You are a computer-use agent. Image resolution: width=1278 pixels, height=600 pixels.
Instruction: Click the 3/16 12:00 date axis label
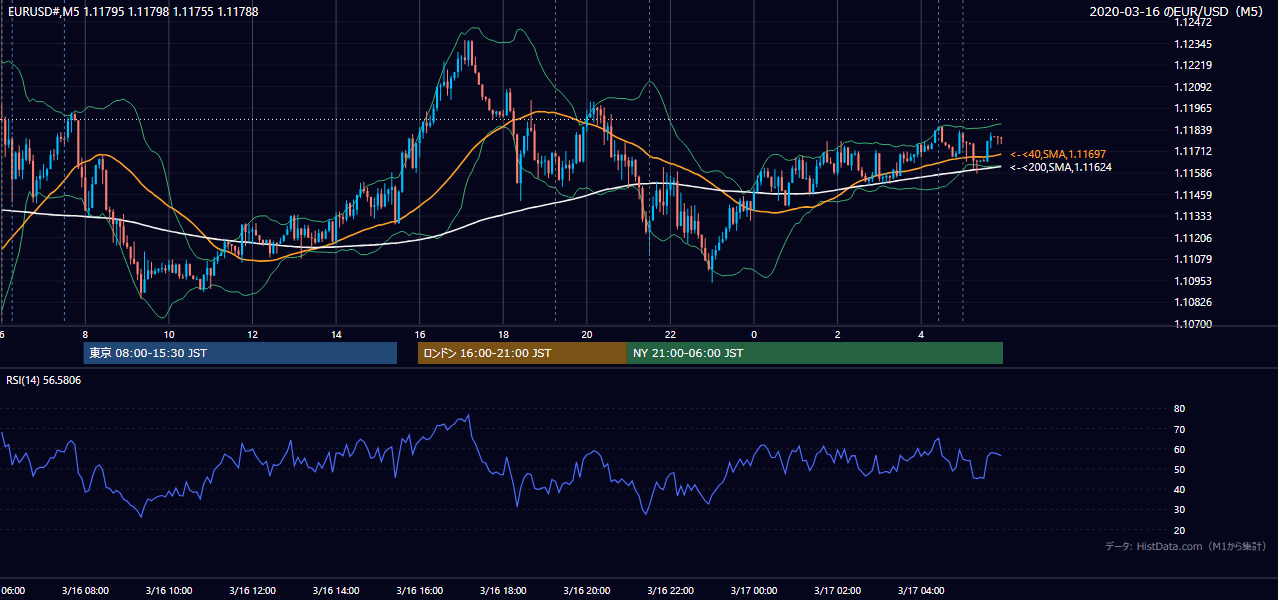pyautogui.click(x=253, y=591)
